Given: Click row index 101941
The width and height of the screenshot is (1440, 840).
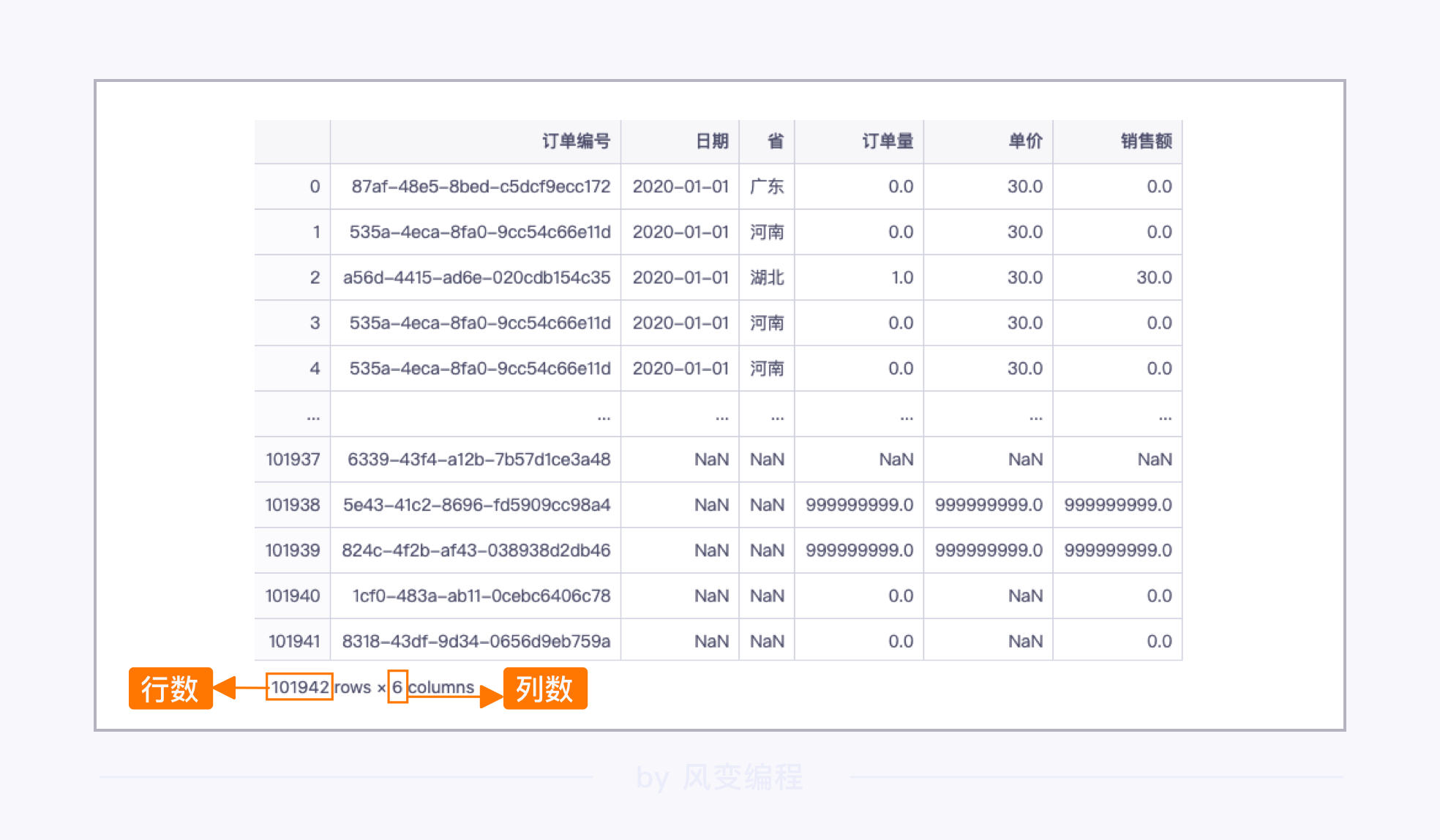Looking at the screenshot, I should pos(294,641).
